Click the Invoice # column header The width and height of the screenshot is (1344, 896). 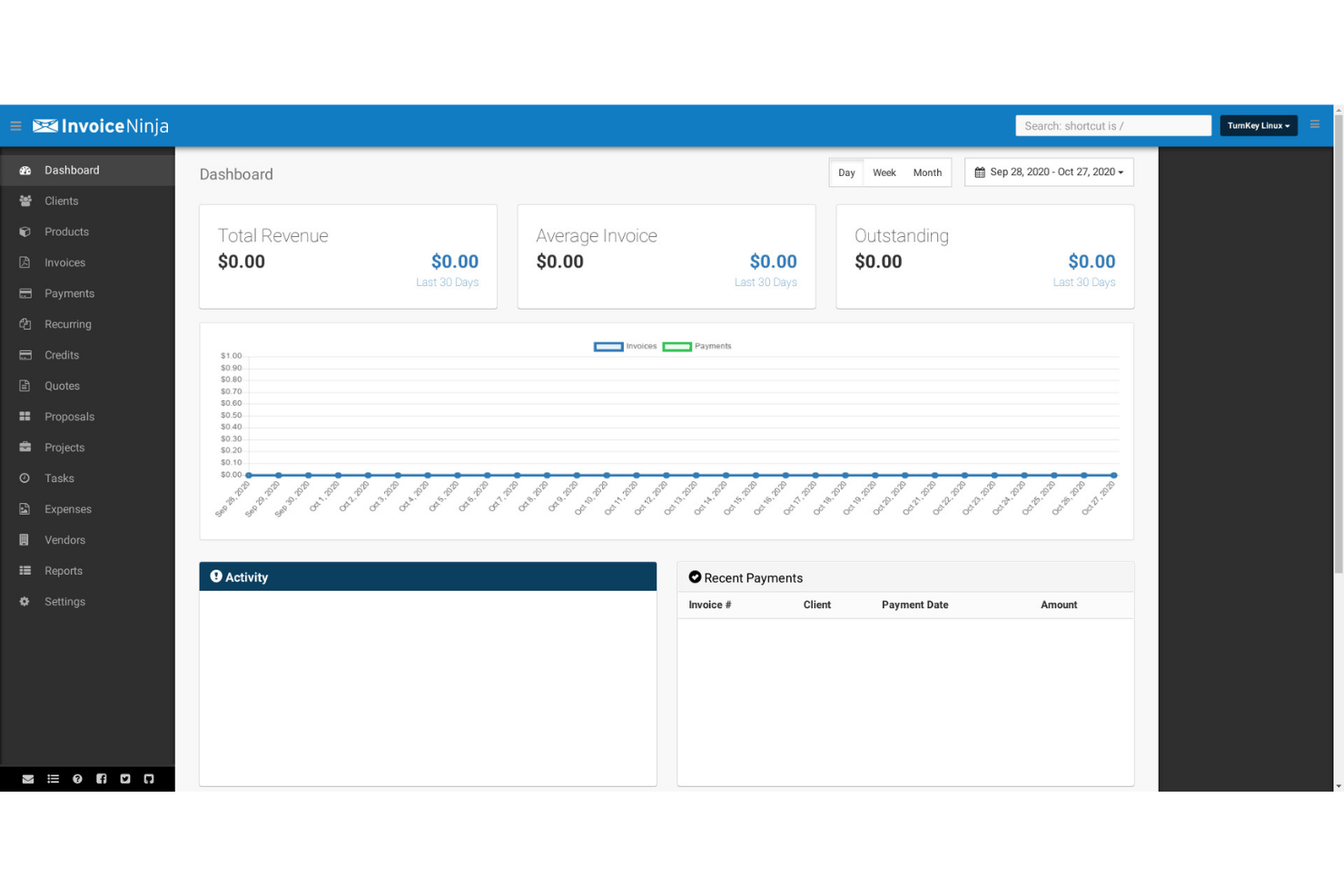(x=710, y=605)
